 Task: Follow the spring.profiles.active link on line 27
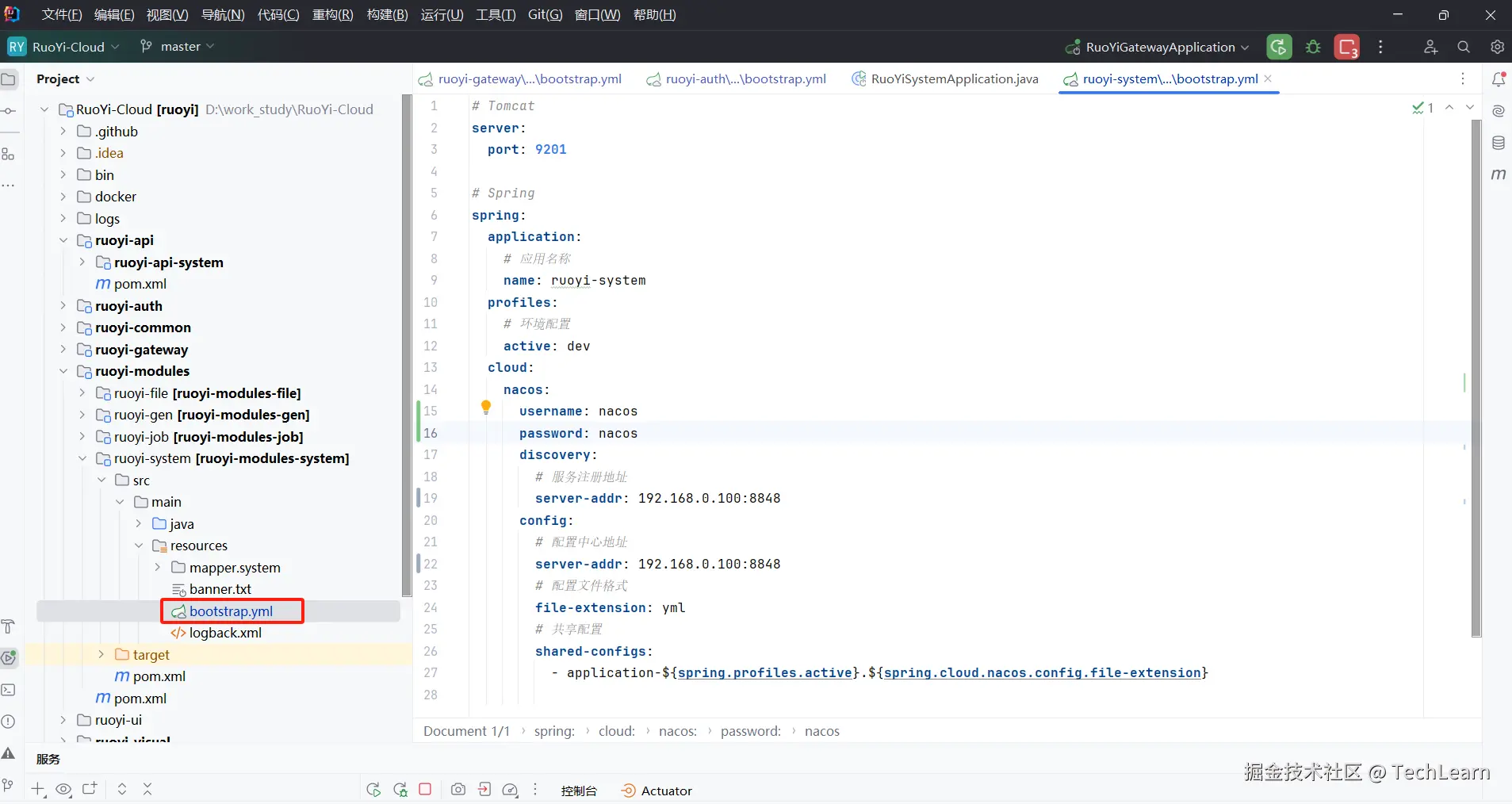[764, 673]
